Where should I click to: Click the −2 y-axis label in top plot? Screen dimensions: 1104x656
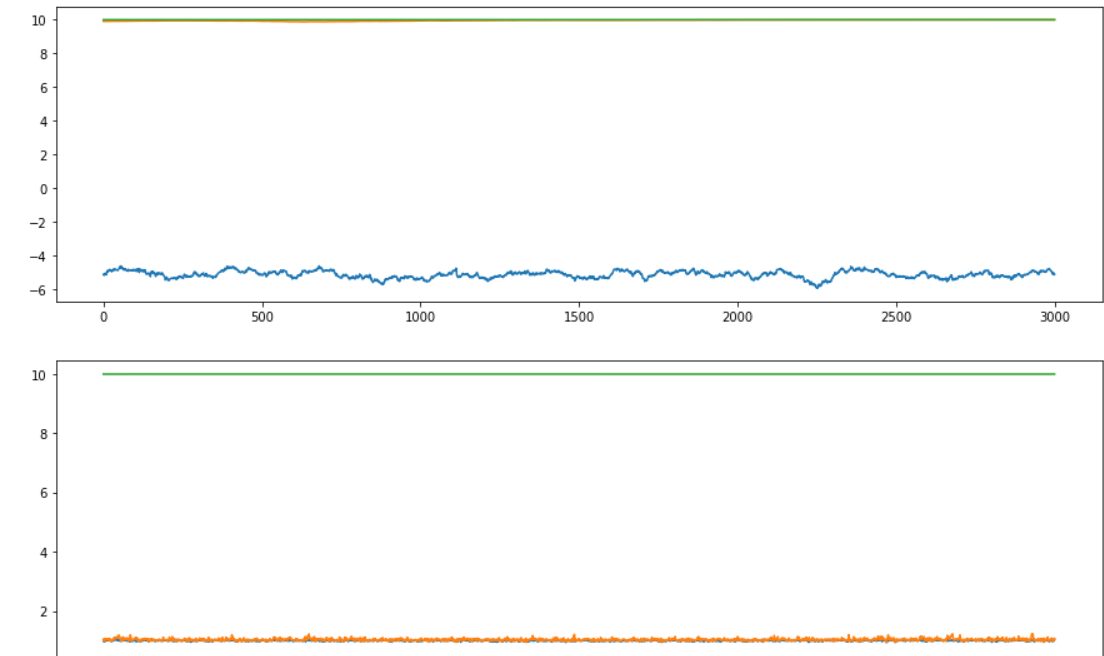[38, 222]
